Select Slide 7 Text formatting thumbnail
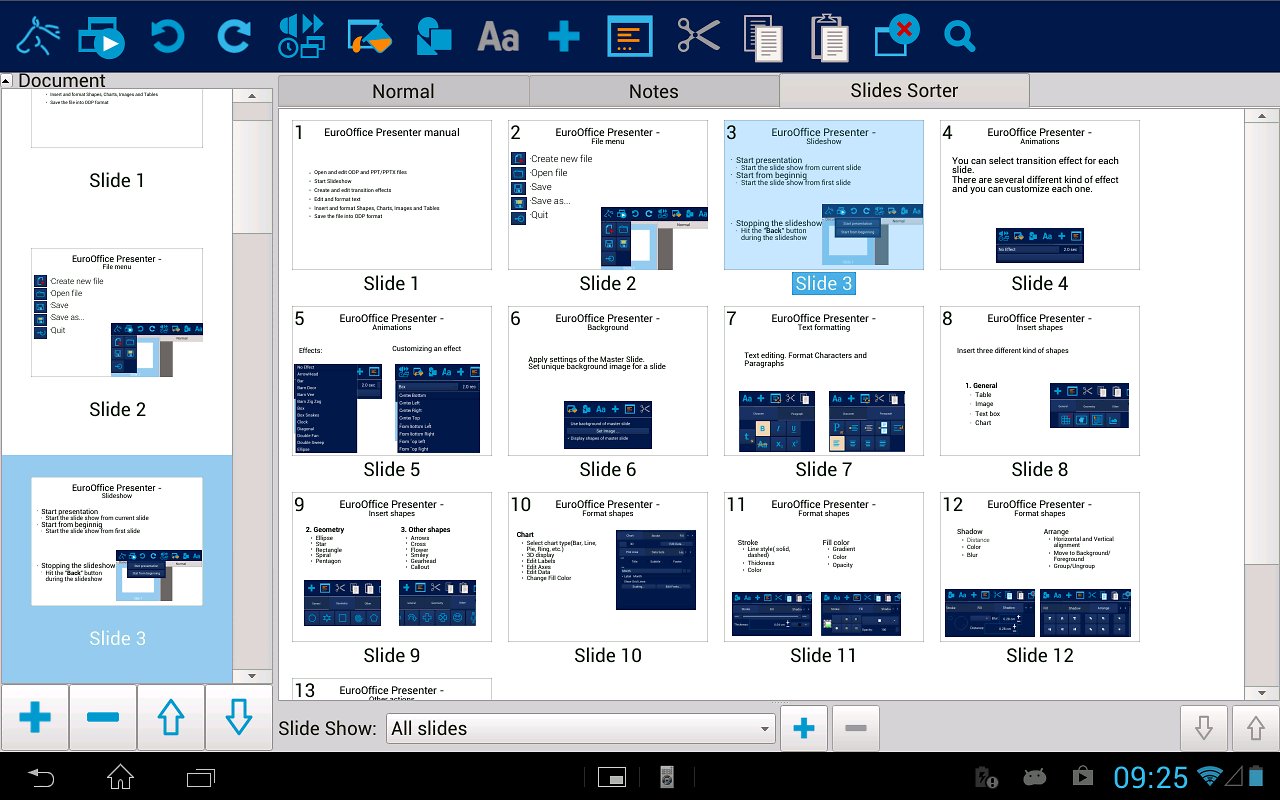 coord(824,381)
